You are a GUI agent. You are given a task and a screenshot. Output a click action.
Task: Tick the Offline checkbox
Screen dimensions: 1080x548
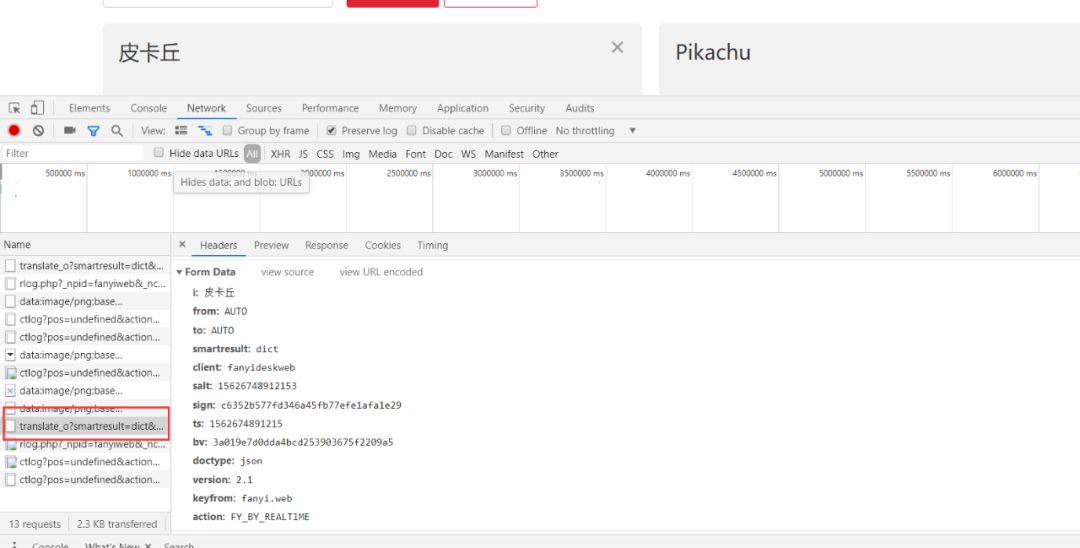[x=506, y=130]
